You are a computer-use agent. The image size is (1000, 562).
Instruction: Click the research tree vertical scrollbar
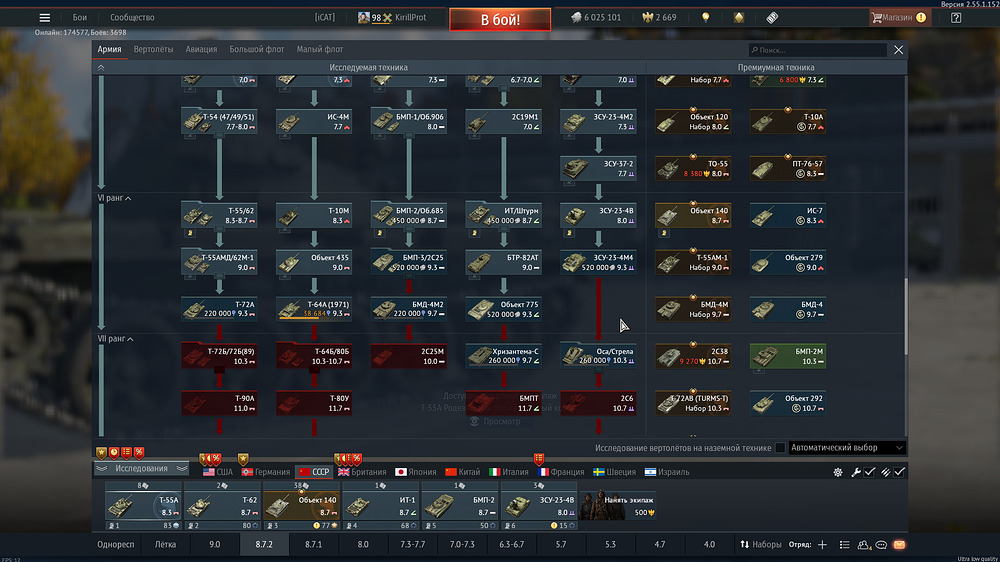tap(905, 316)
